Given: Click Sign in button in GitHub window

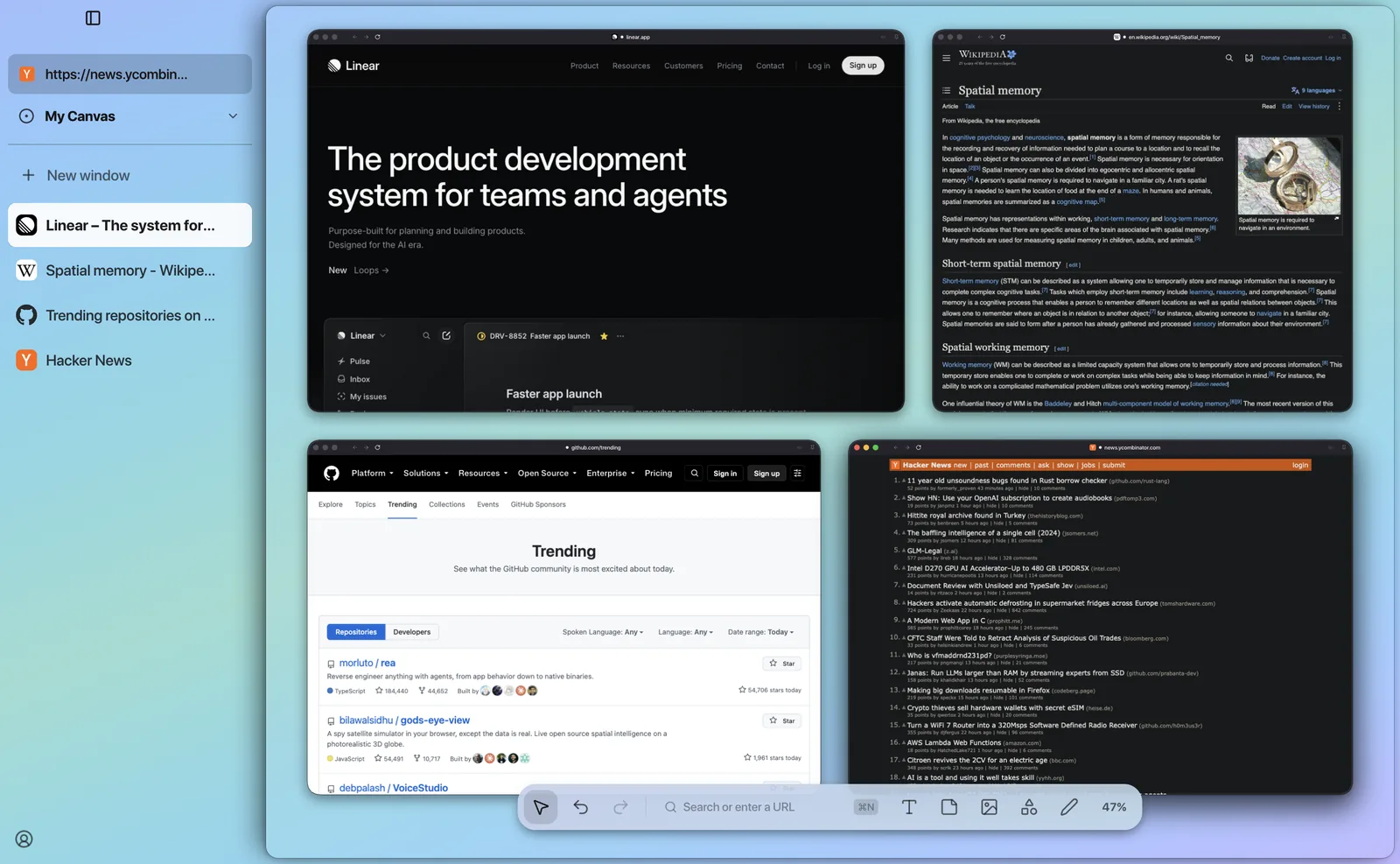Looking at the screenshot, I should 724,474.
